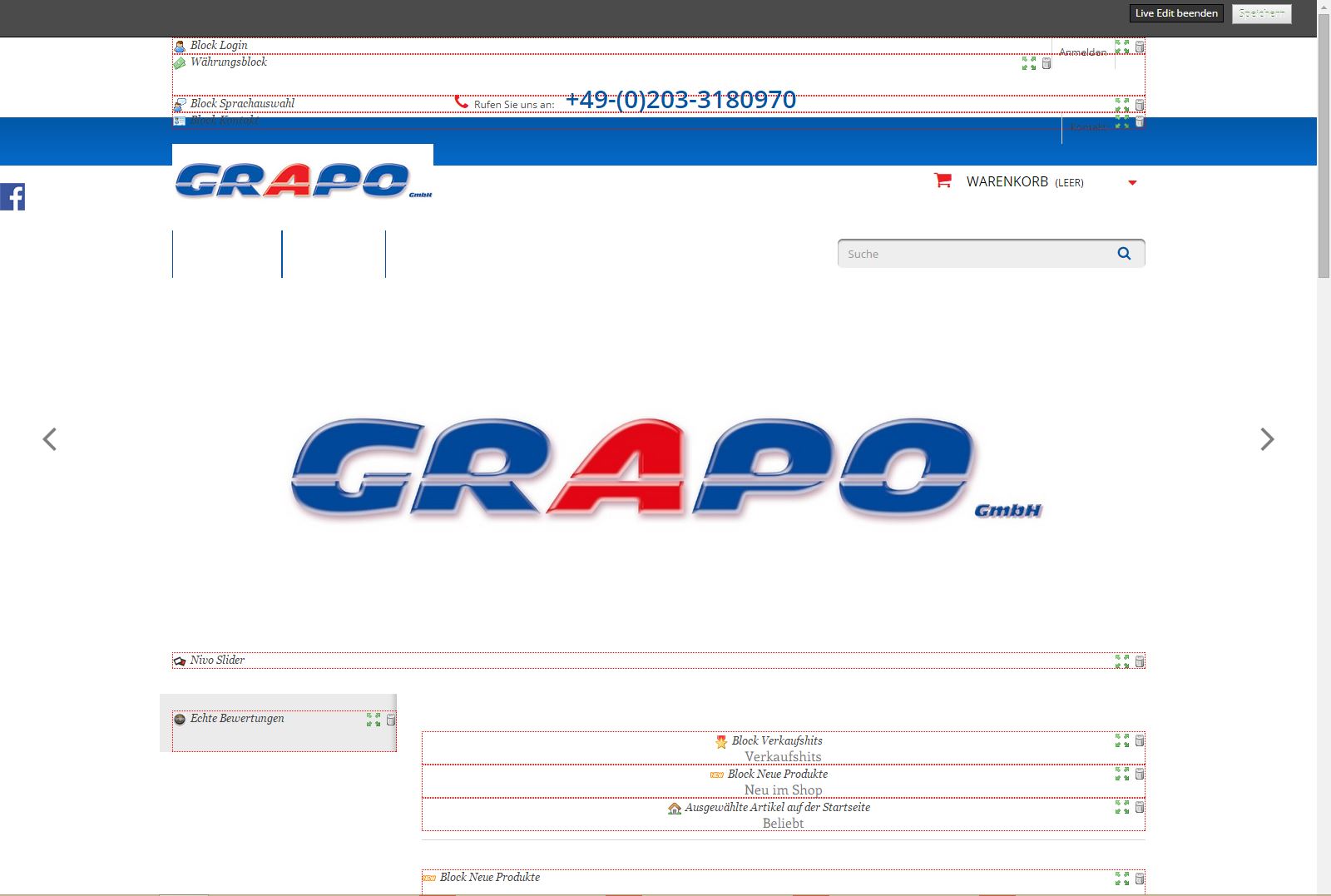Switch to the Verkaufshits tab
Image resolution: width=1331 pixels, height=896 pixels.
(783, 756)
